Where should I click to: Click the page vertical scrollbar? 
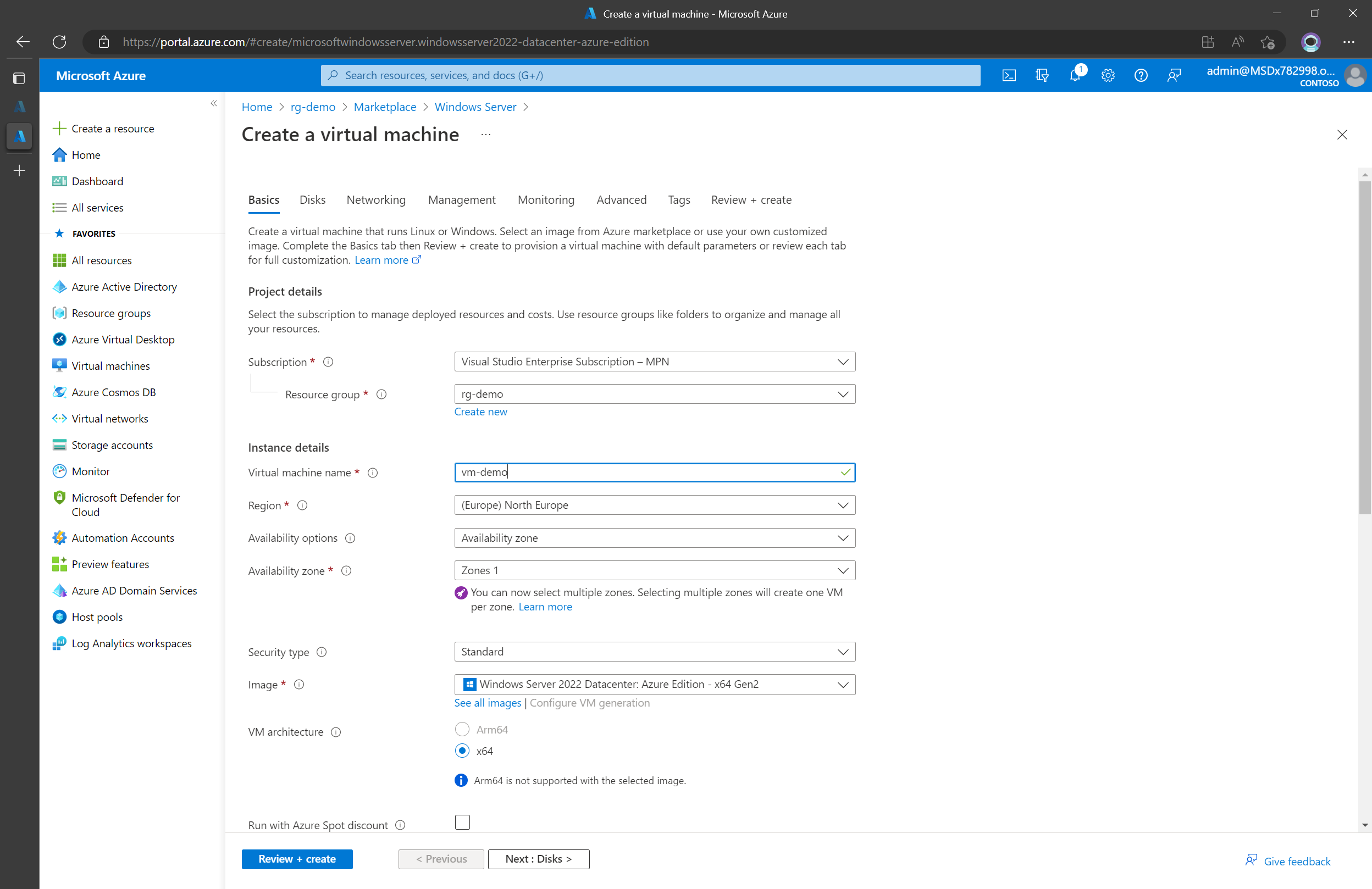1364,346
